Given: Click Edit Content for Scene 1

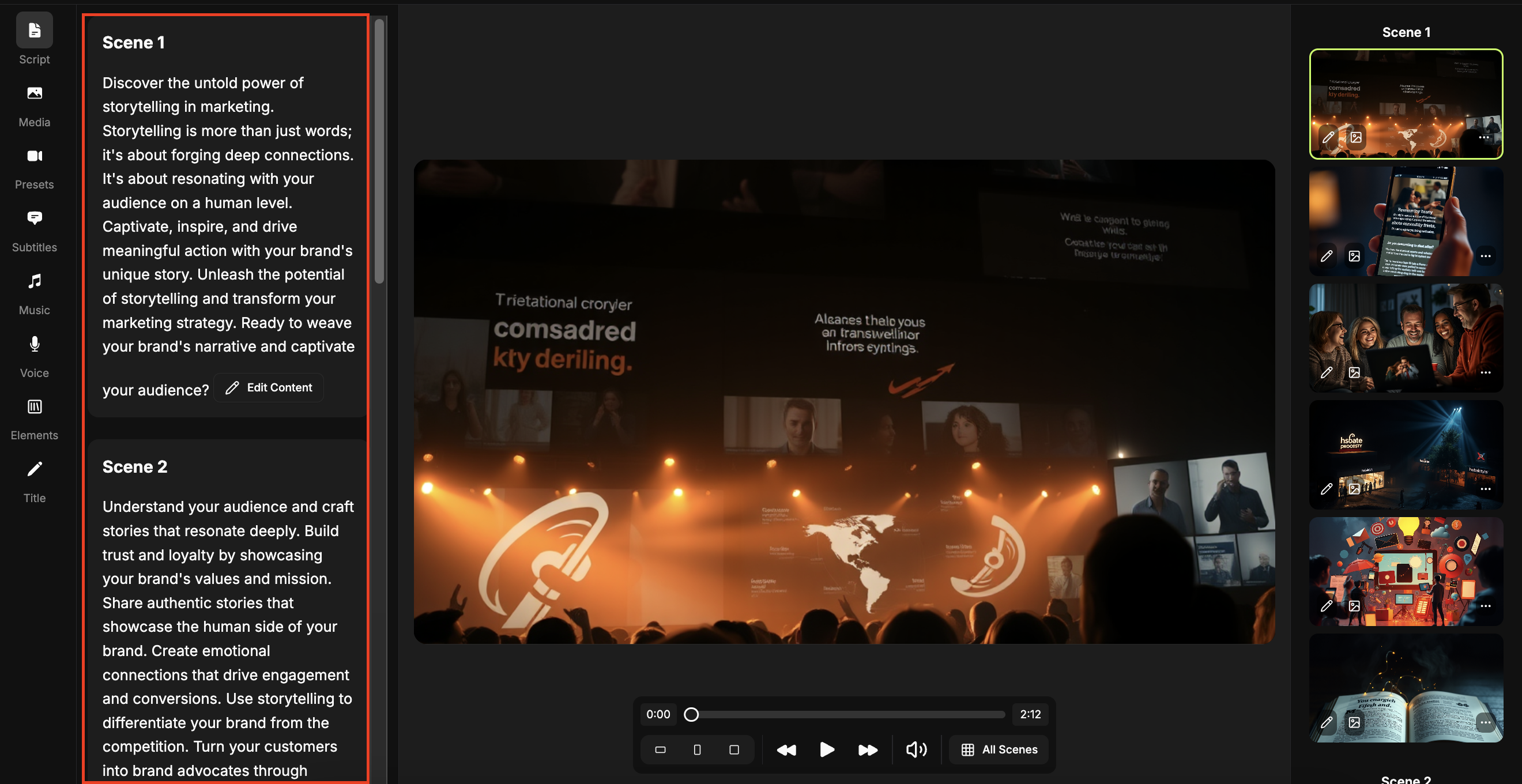Looking at the screenshot, I should [x=269, y=387].
